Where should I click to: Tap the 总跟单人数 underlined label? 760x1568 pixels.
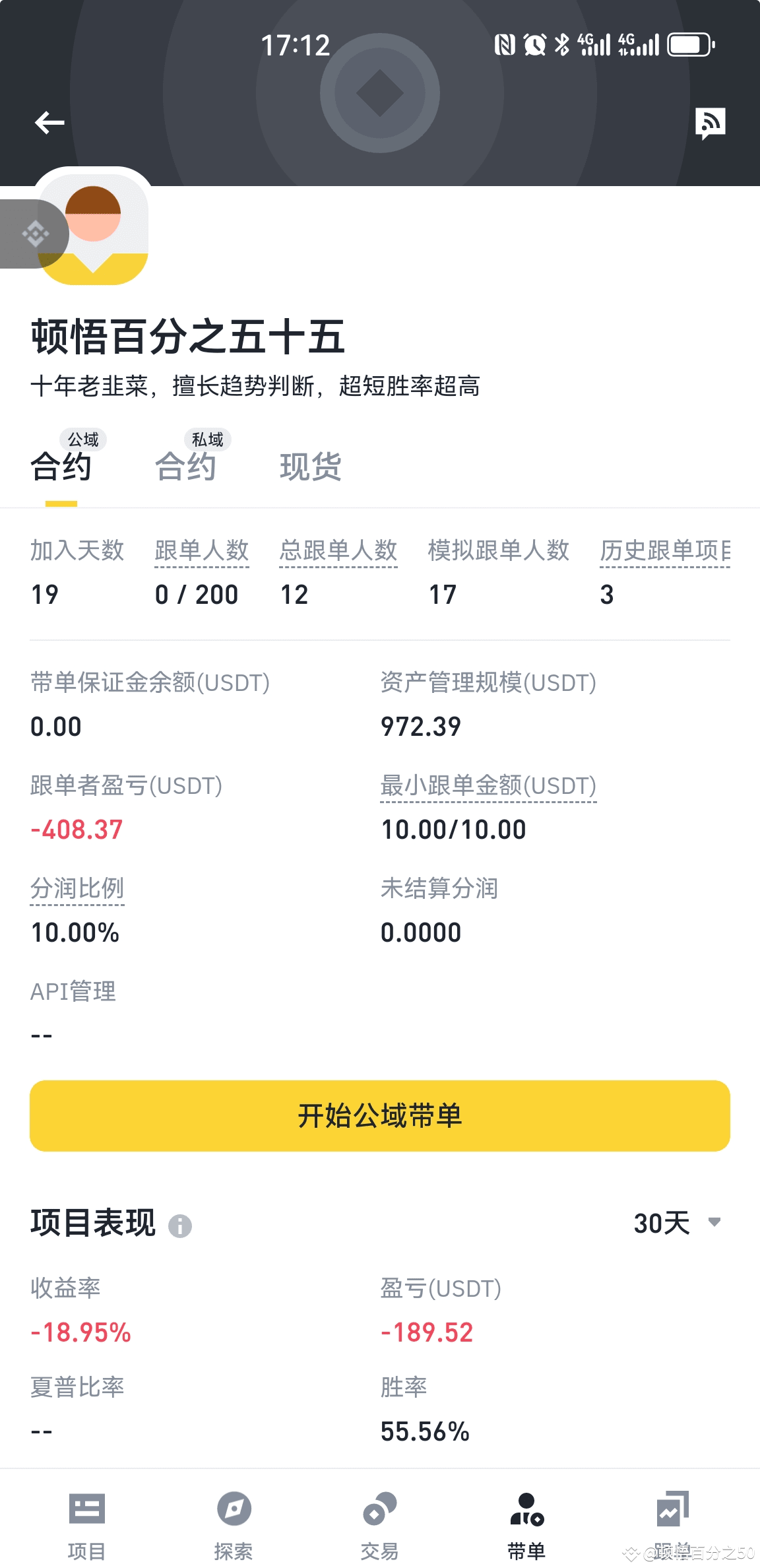[x=338, y=550]
